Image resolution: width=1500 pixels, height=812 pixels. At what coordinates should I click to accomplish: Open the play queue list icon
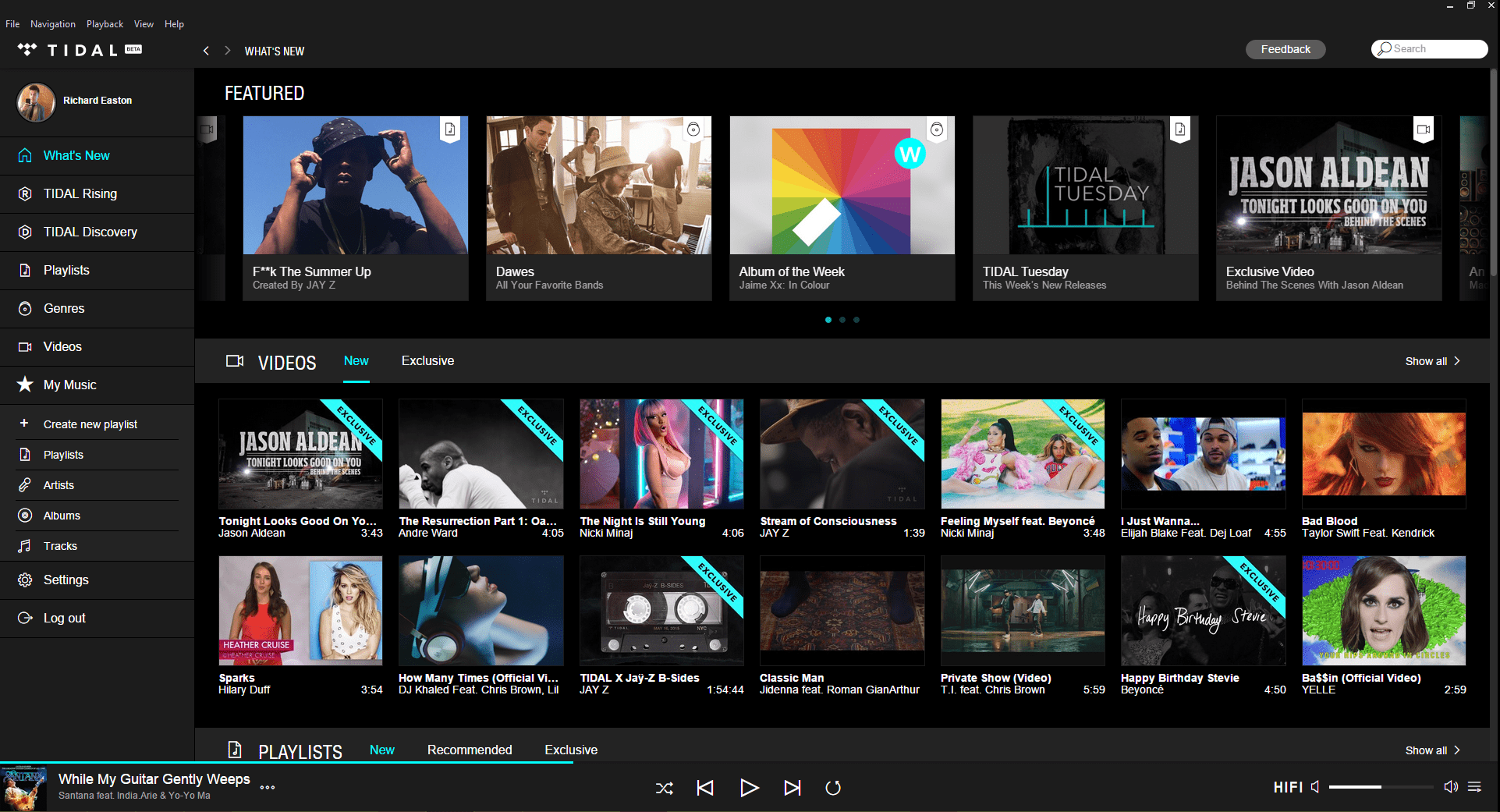[1474, 786]
